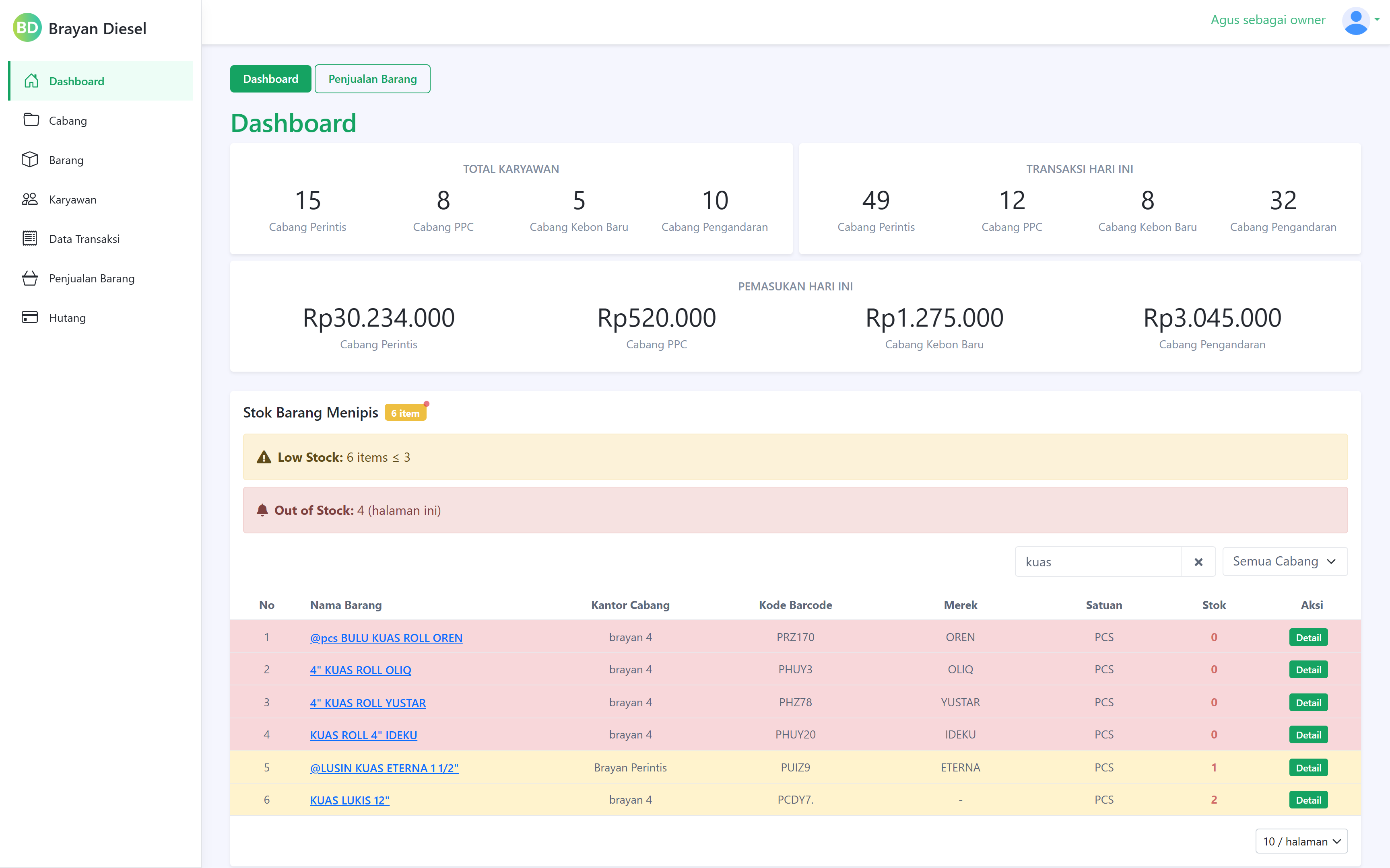The image size is (1390, 868).
Task: Open Dashboard in the sidebar menu
Action: (101, 81)
